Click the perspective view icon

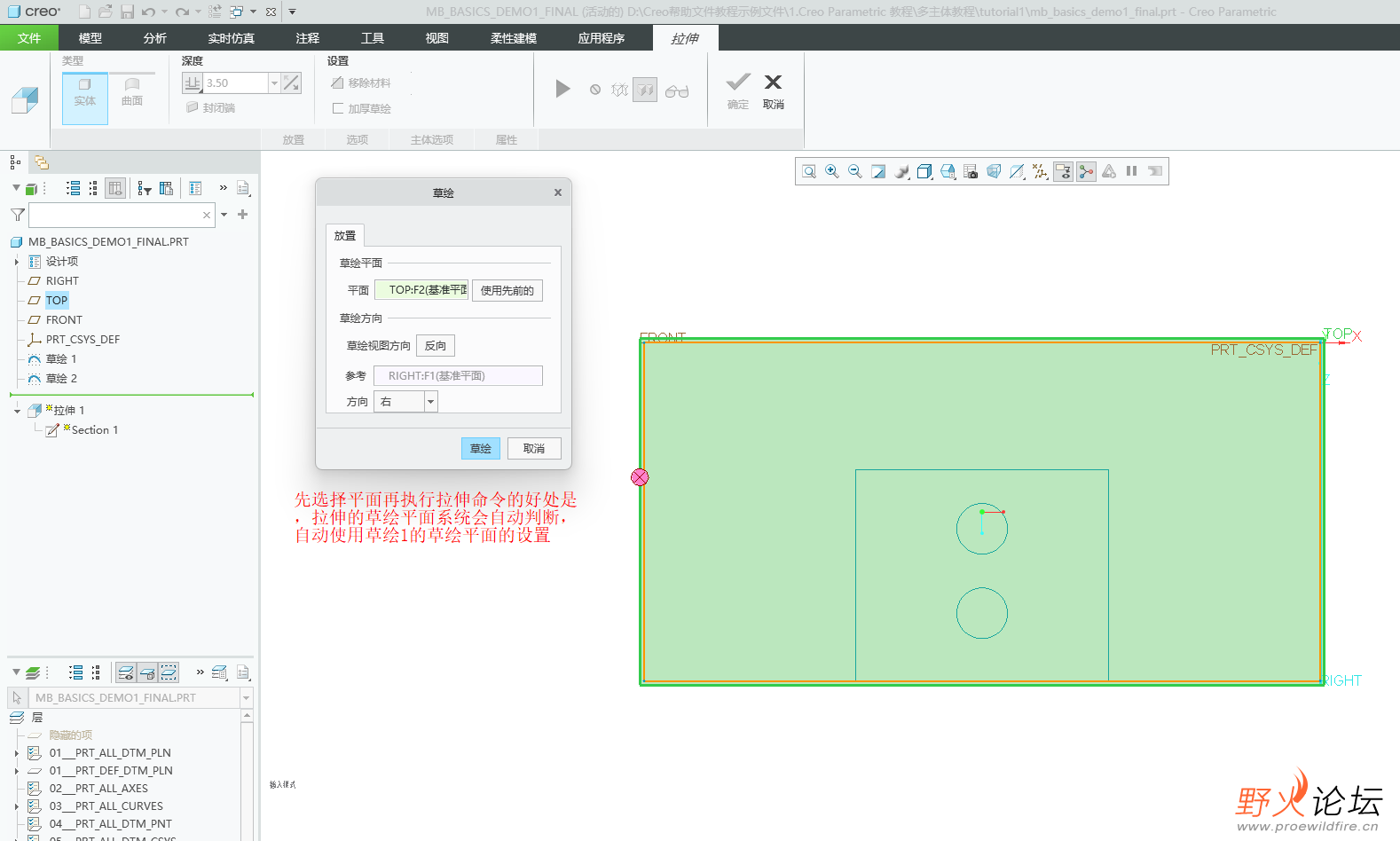(994, 171)
